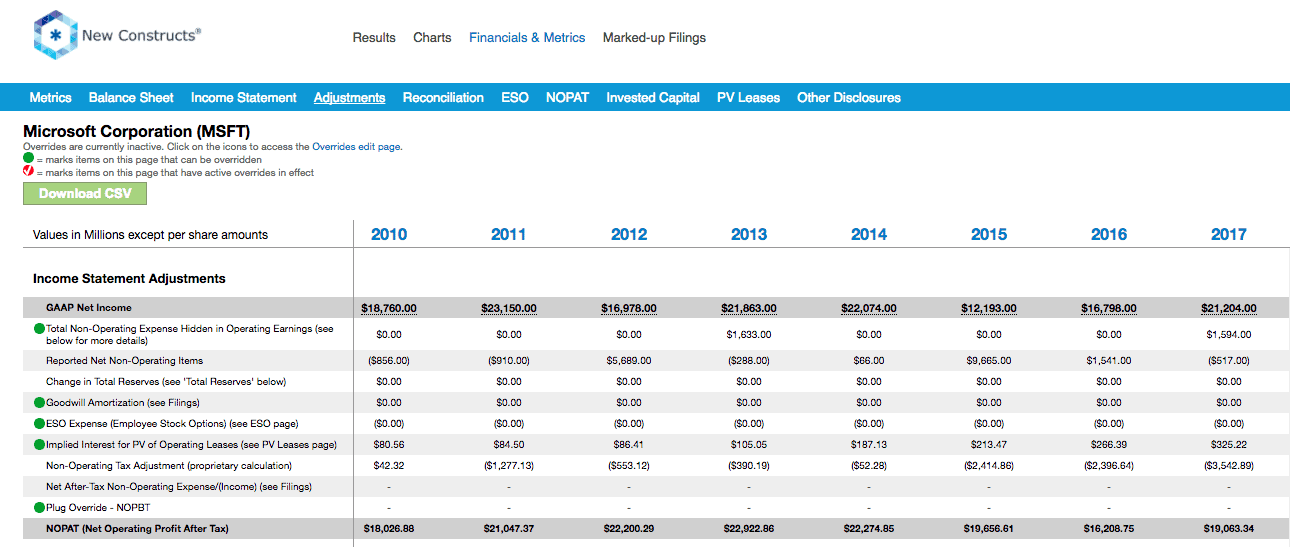The width and height of the screenshot is (1290, 547).
Task: Click 2016 reported non-operating value $1,541.00
Action: (1109, 360)
